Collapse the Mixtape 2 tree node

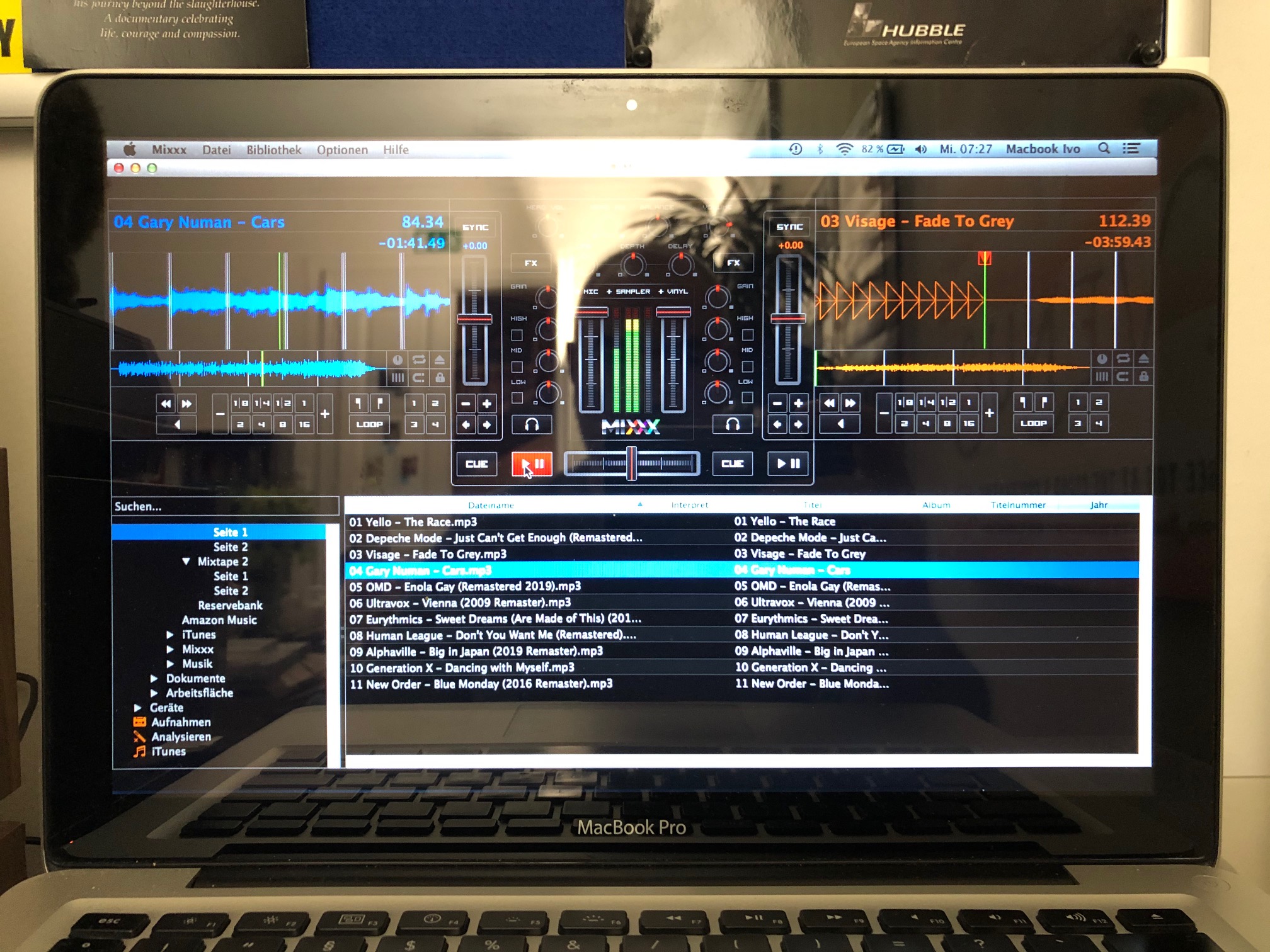[186, 561]
